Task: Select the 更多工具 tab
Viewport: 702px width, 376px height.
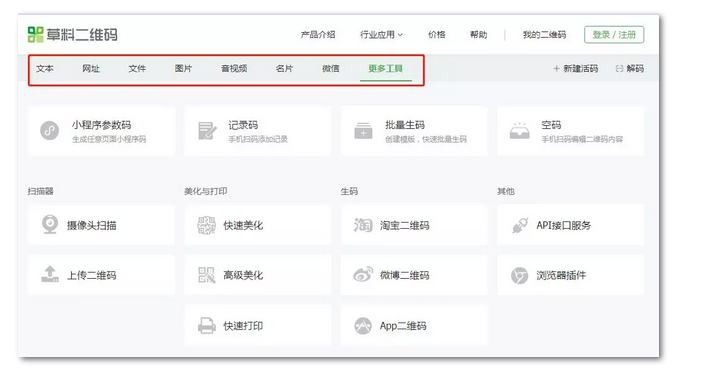Action: click(x=385, y=68)
